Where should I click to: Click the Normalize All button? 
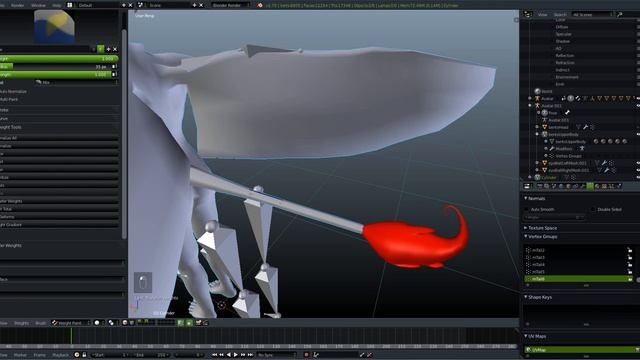tap(59, 138)
